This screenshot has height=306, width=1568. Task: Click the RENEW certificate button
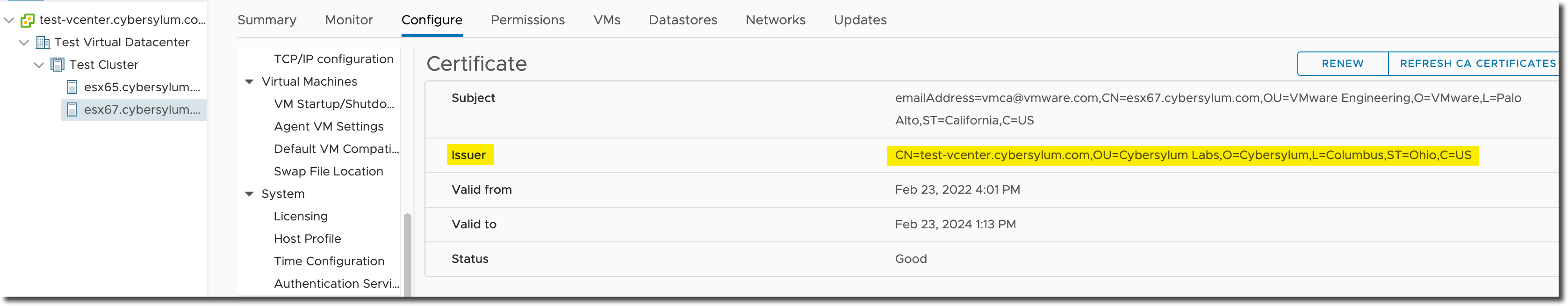tap(1343, 63)
